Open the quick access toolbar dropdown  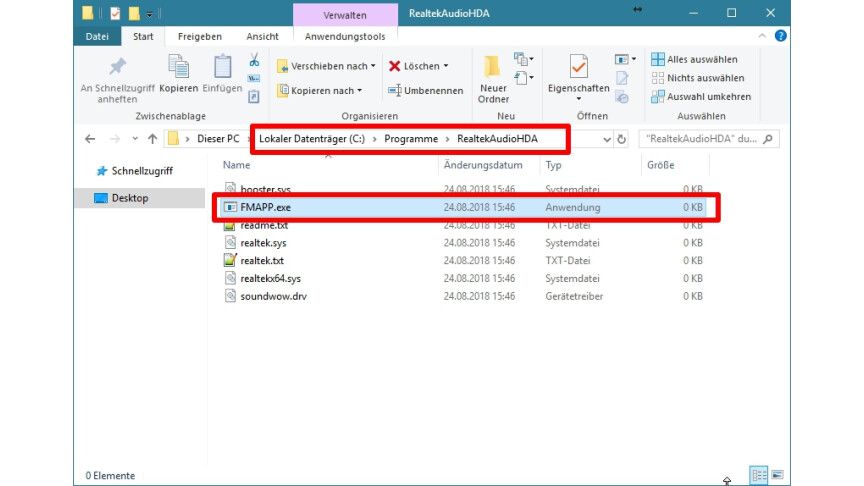(x=149, y=14)
